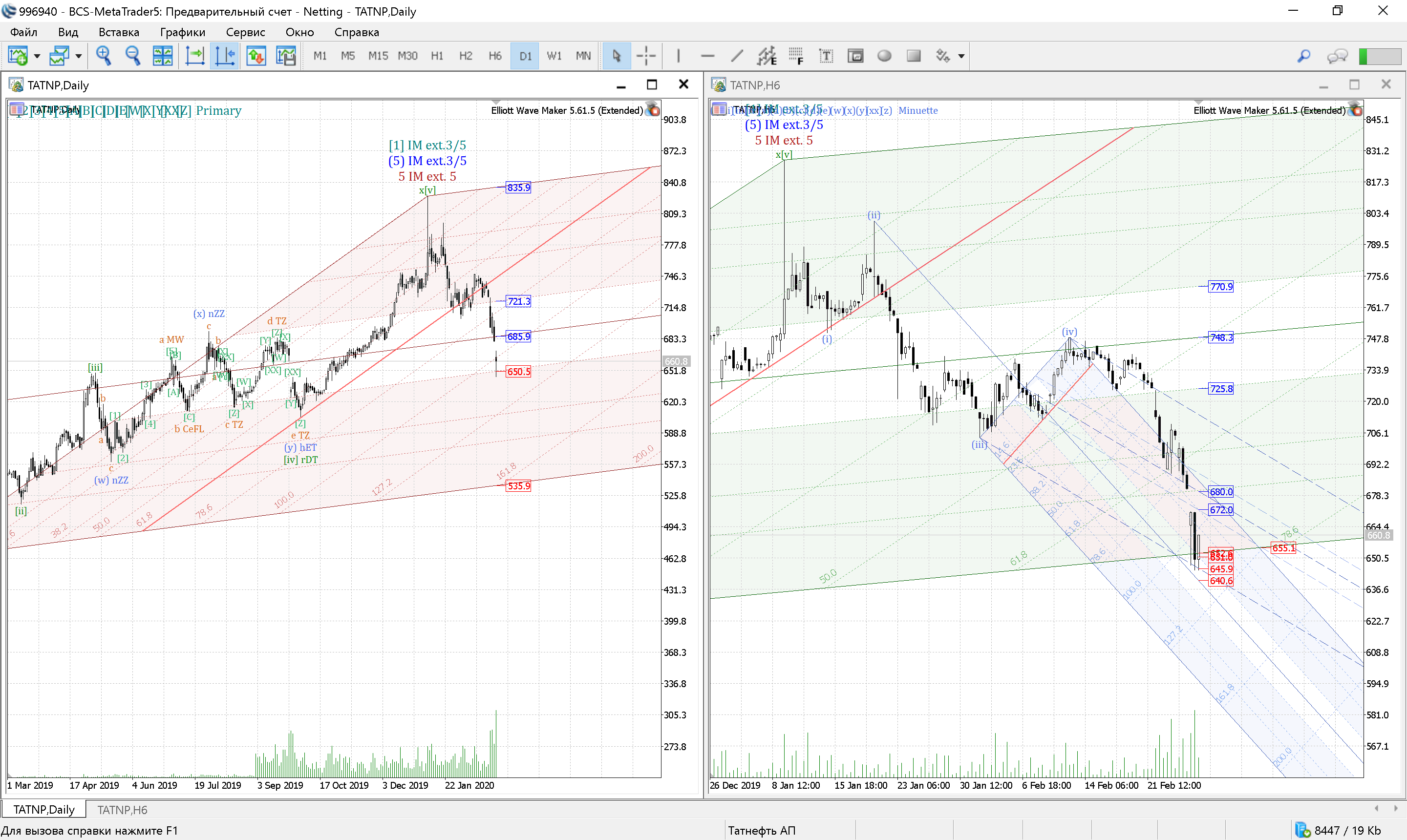
Task: Click the 650.5 red price label
Action: [x=518, y=372]
